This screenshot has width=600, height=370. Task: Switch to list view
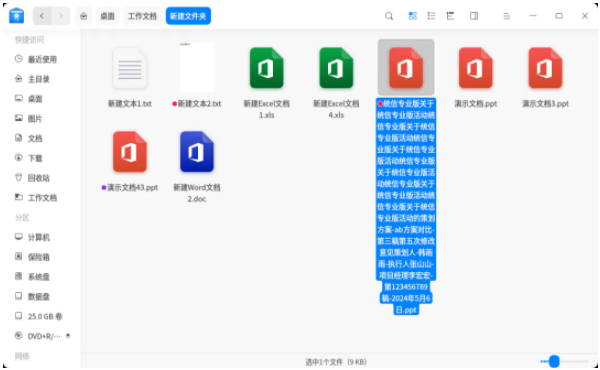point(431,16)
